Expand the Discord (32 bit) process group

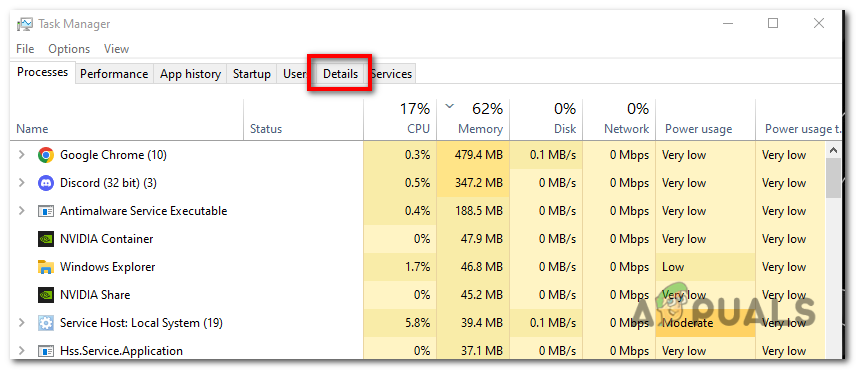[x=22, y=183]
